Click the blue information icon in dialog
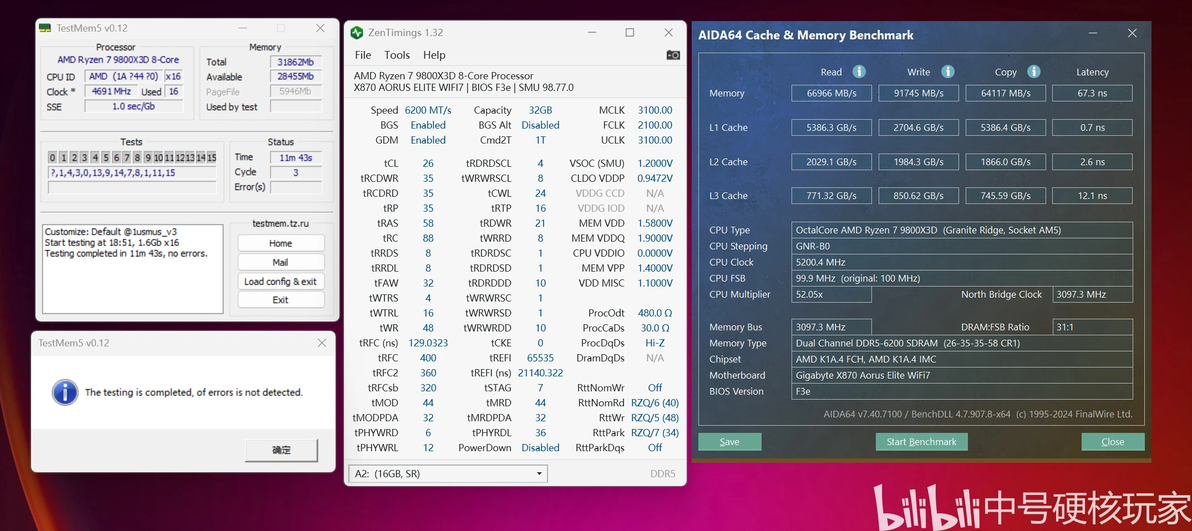The height and width of the screenshot is (531, 1192). coord(65,393)
